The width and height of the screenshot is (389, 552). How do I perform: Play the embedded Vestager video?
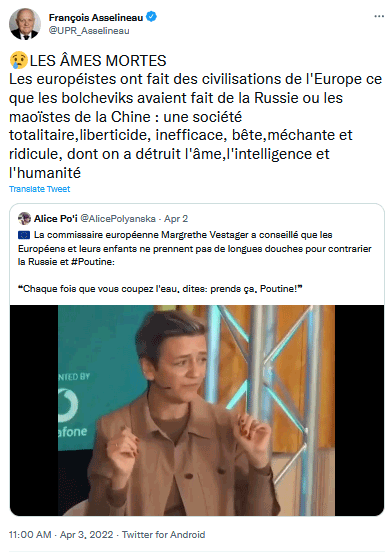click(x=196, y=410)
